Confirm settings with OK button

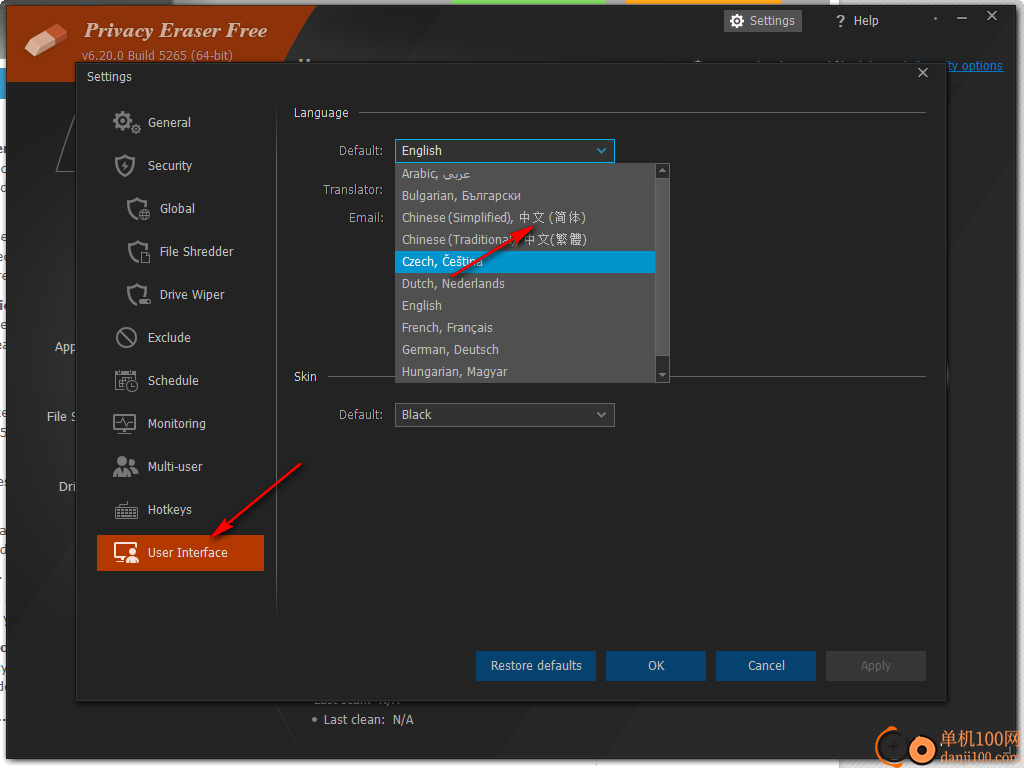click(x=656, y=665)
